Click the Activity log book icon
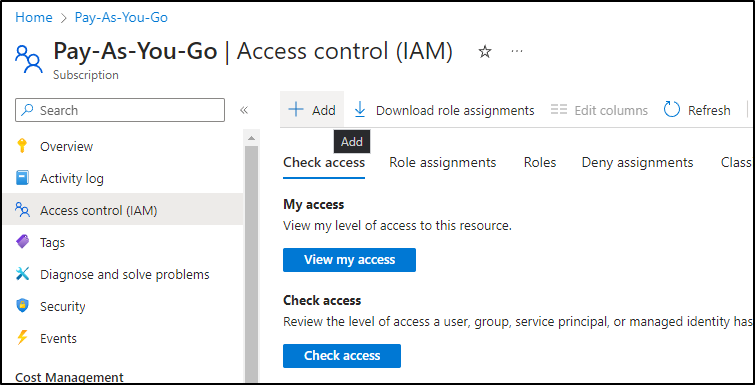The width and height of the screenshot is (755, 385). click(x=22, y=178)
